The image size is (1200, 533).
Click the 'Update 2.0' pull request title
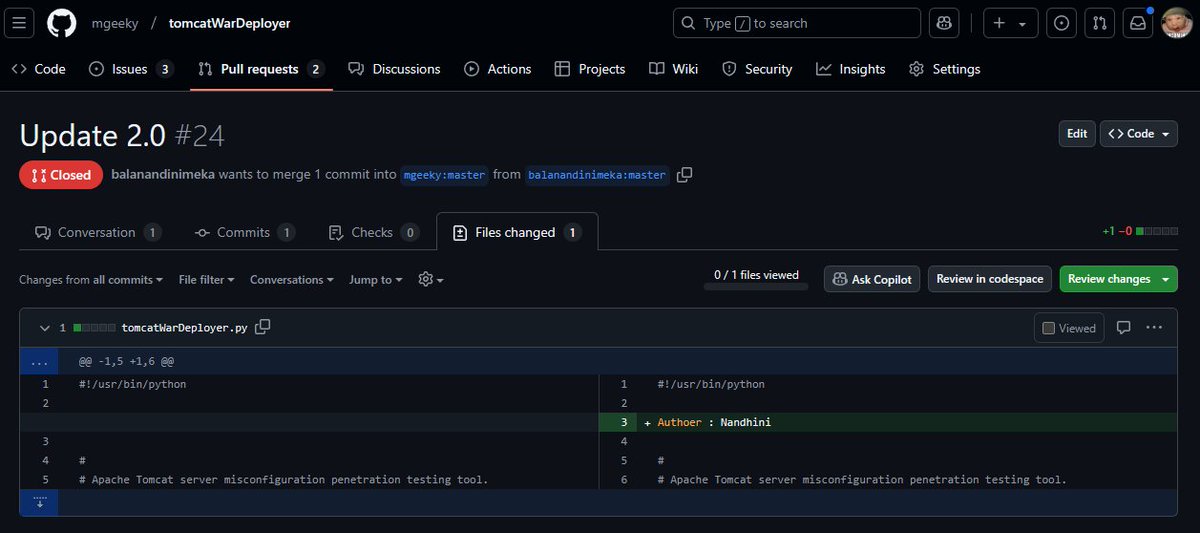(x=92, y=134)
